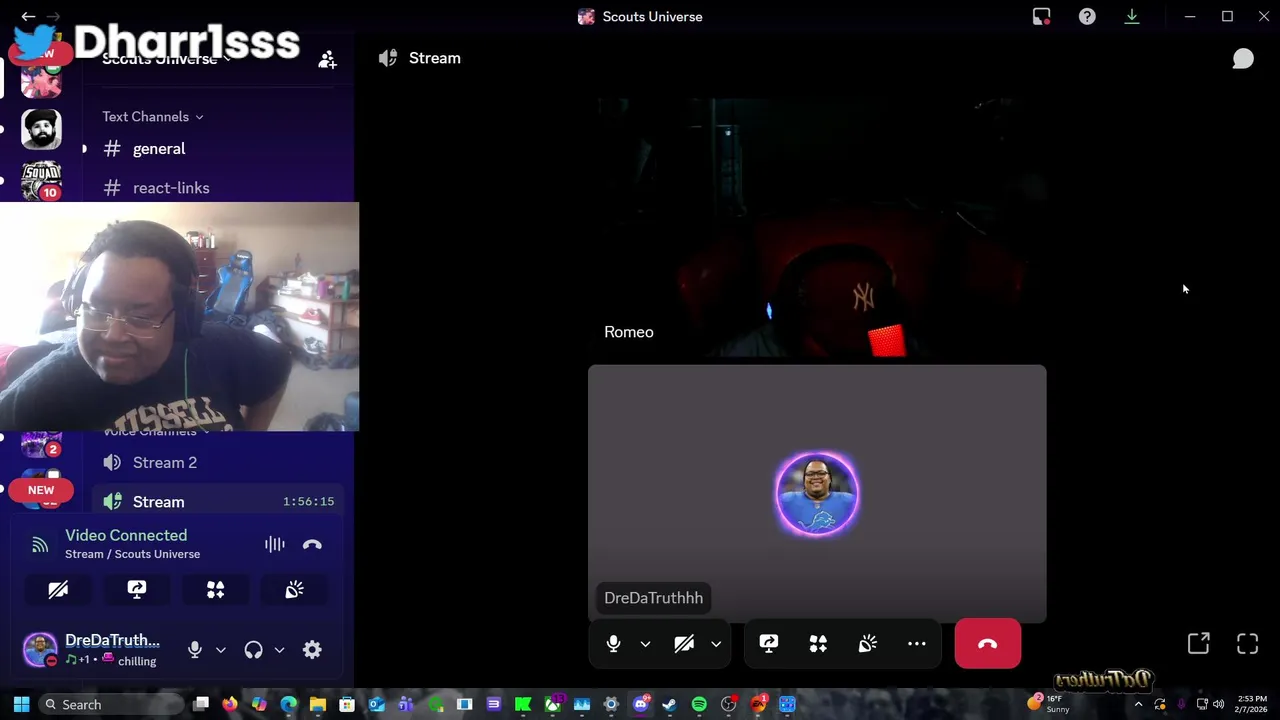Enter full screen call view
Viewport: 1280px width, 720px height.
1247,644
